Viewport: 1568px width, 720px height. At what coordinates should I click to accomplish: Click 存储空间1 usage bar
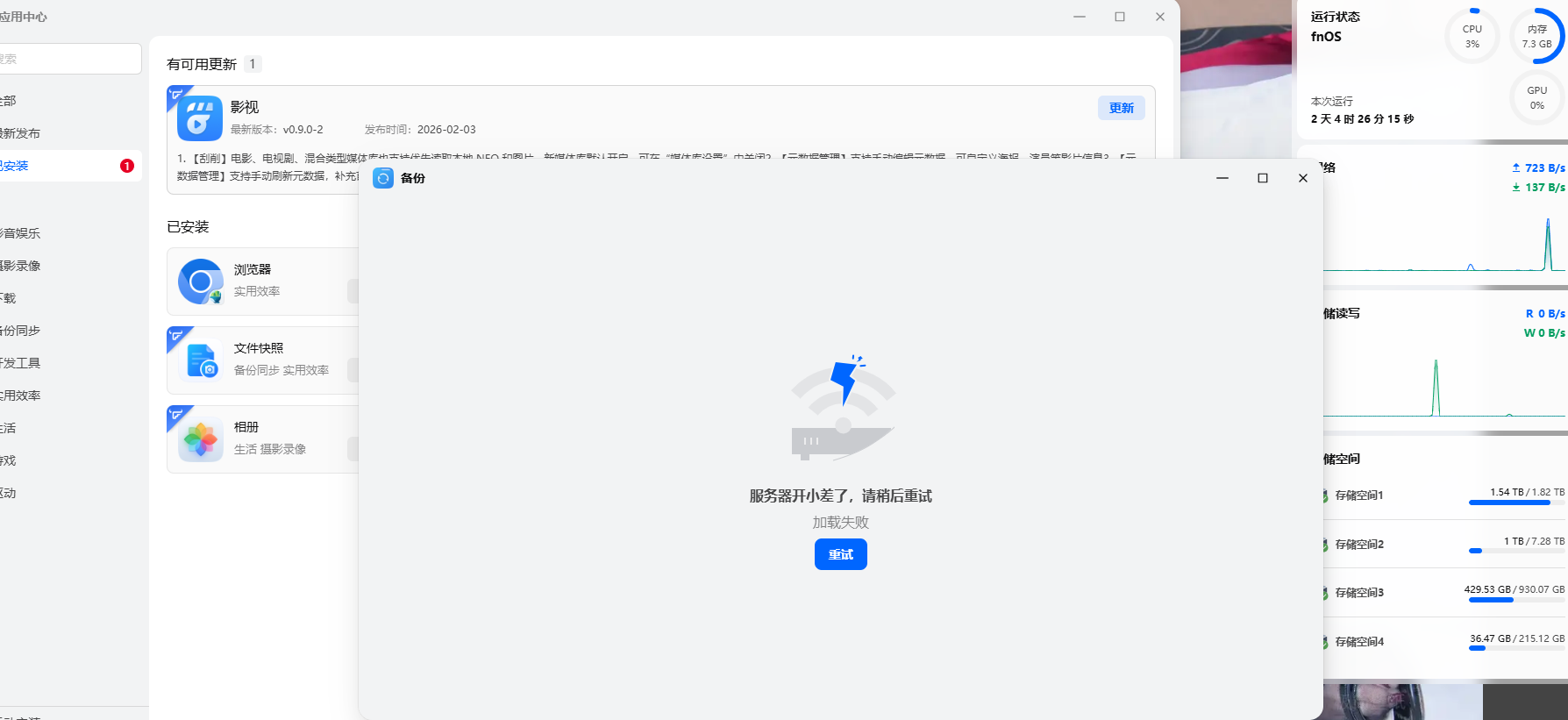coord(1516,503)
